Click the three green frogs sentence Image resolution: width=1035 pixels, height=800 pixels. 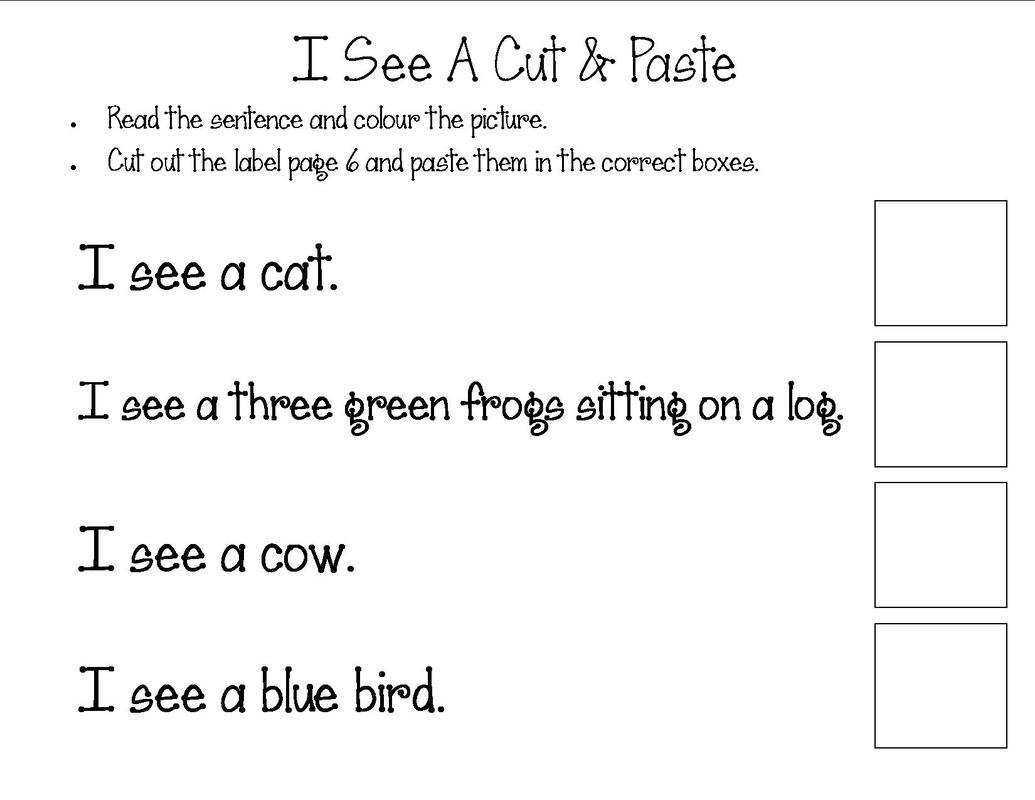(461, 406)
